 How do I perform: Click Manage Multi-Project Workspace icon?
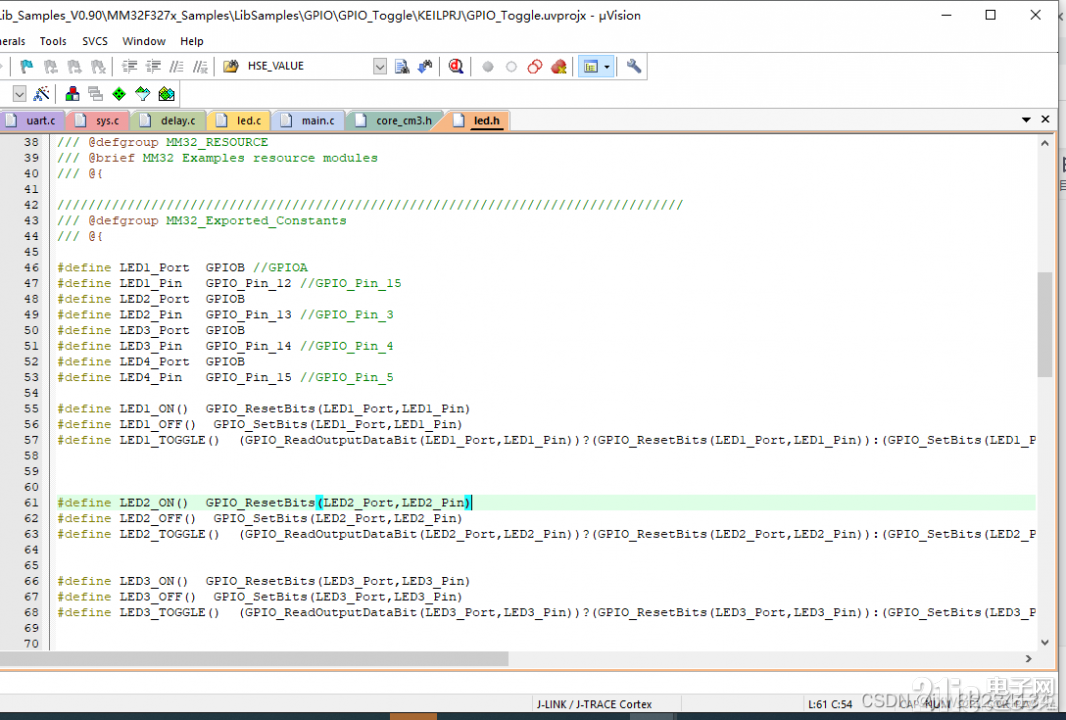coord(95,94)
